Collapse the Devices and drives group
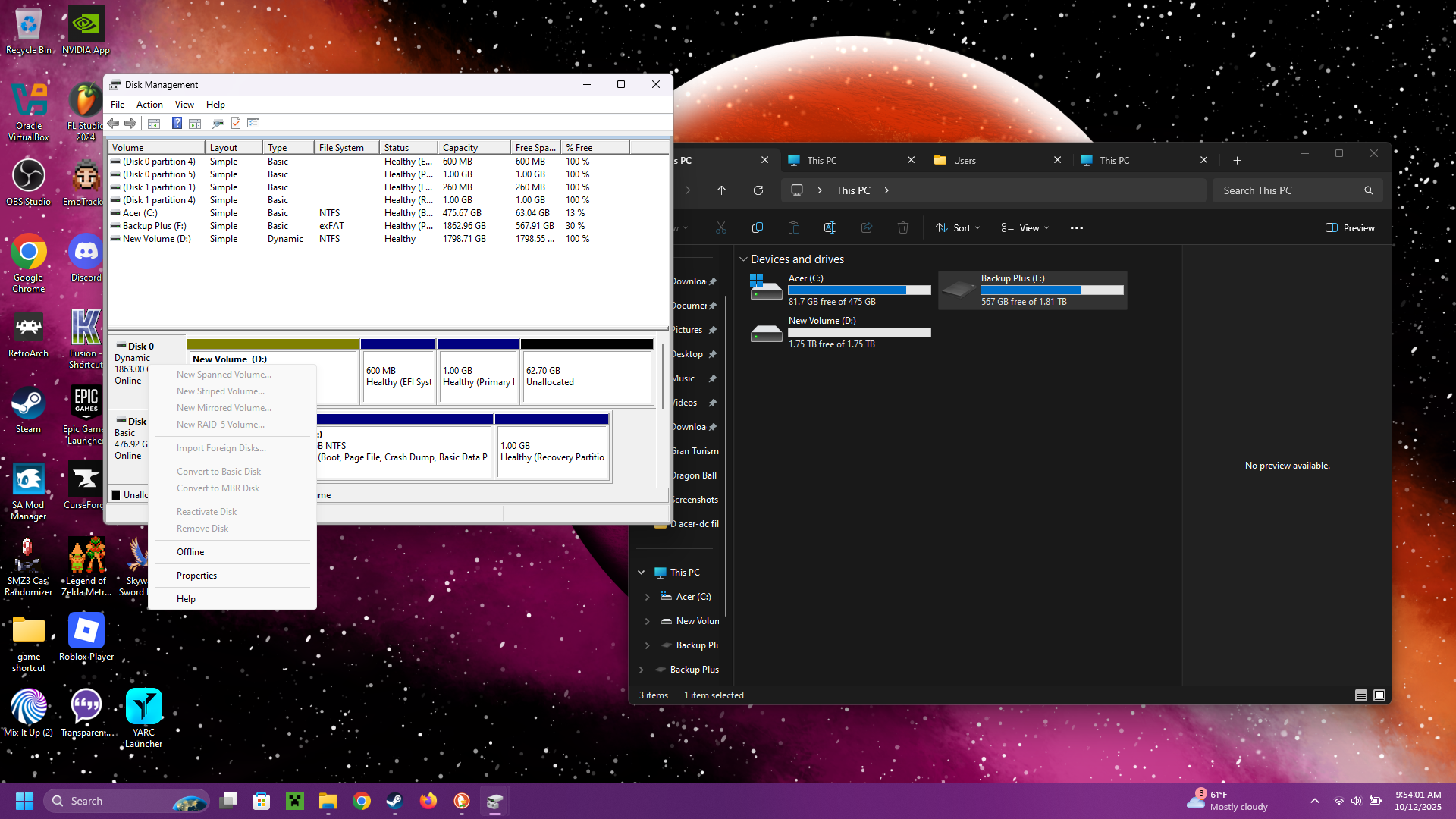This screenshot has width=1456, height=819. pos(743,259)
